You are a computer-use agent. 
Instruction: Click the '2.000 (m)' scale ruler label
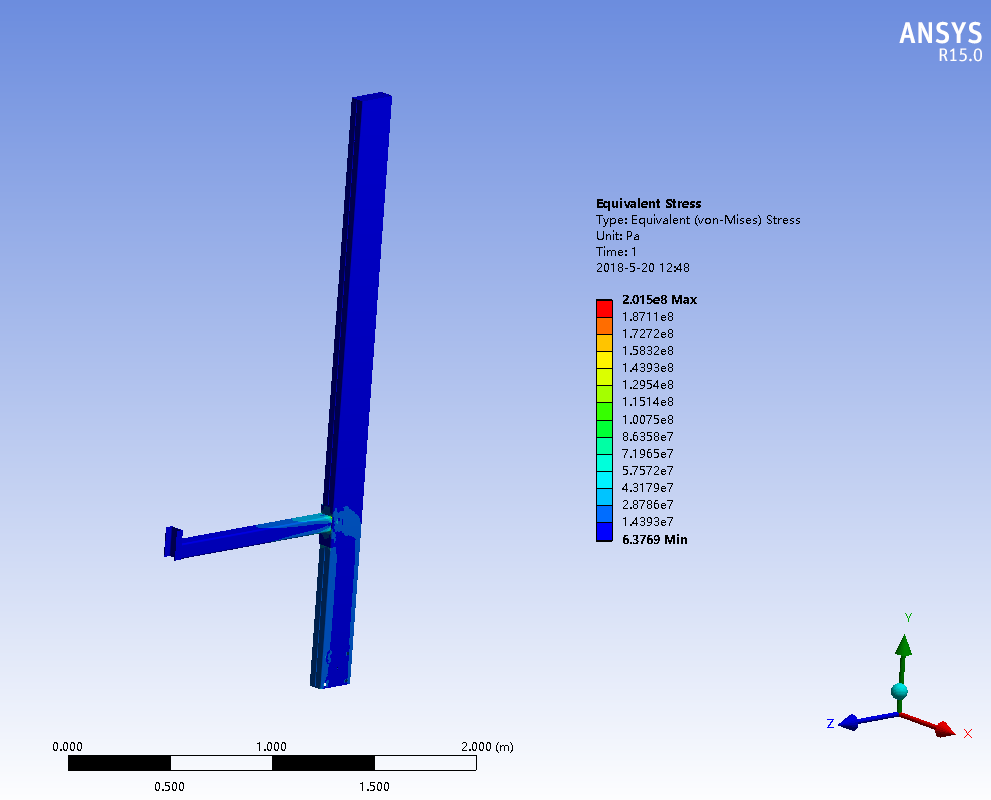(487, 747)
